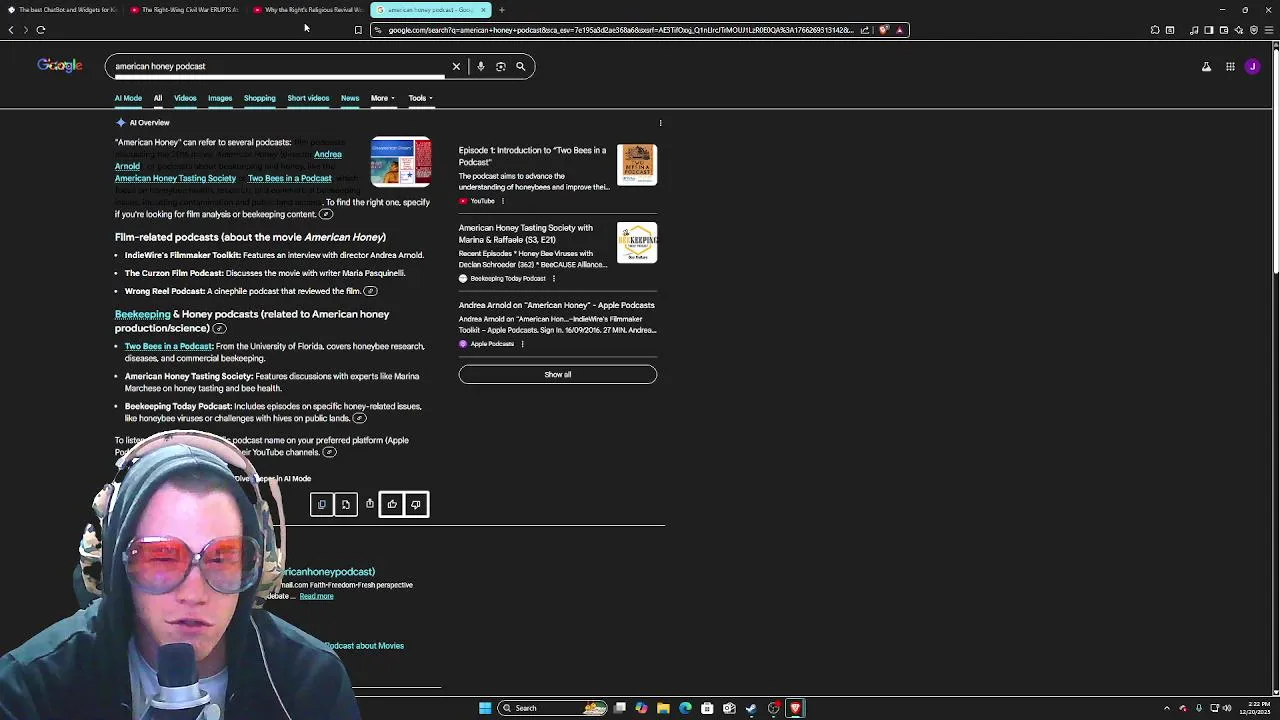Switch to News results tab

(x=350, y=98)
